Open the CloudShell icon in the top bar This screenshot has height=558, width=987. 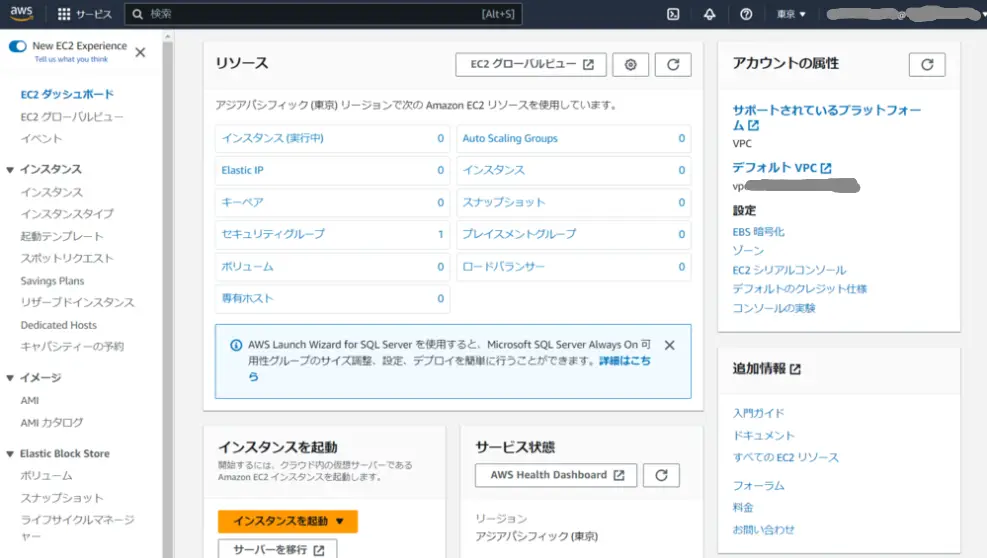click(673, 14)
